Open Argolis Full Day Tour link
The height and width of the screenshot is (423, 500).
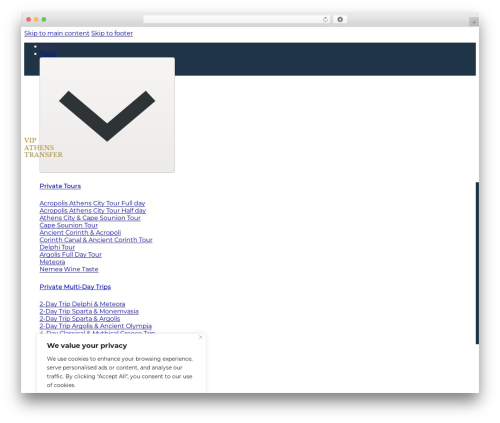click(71, 254)
